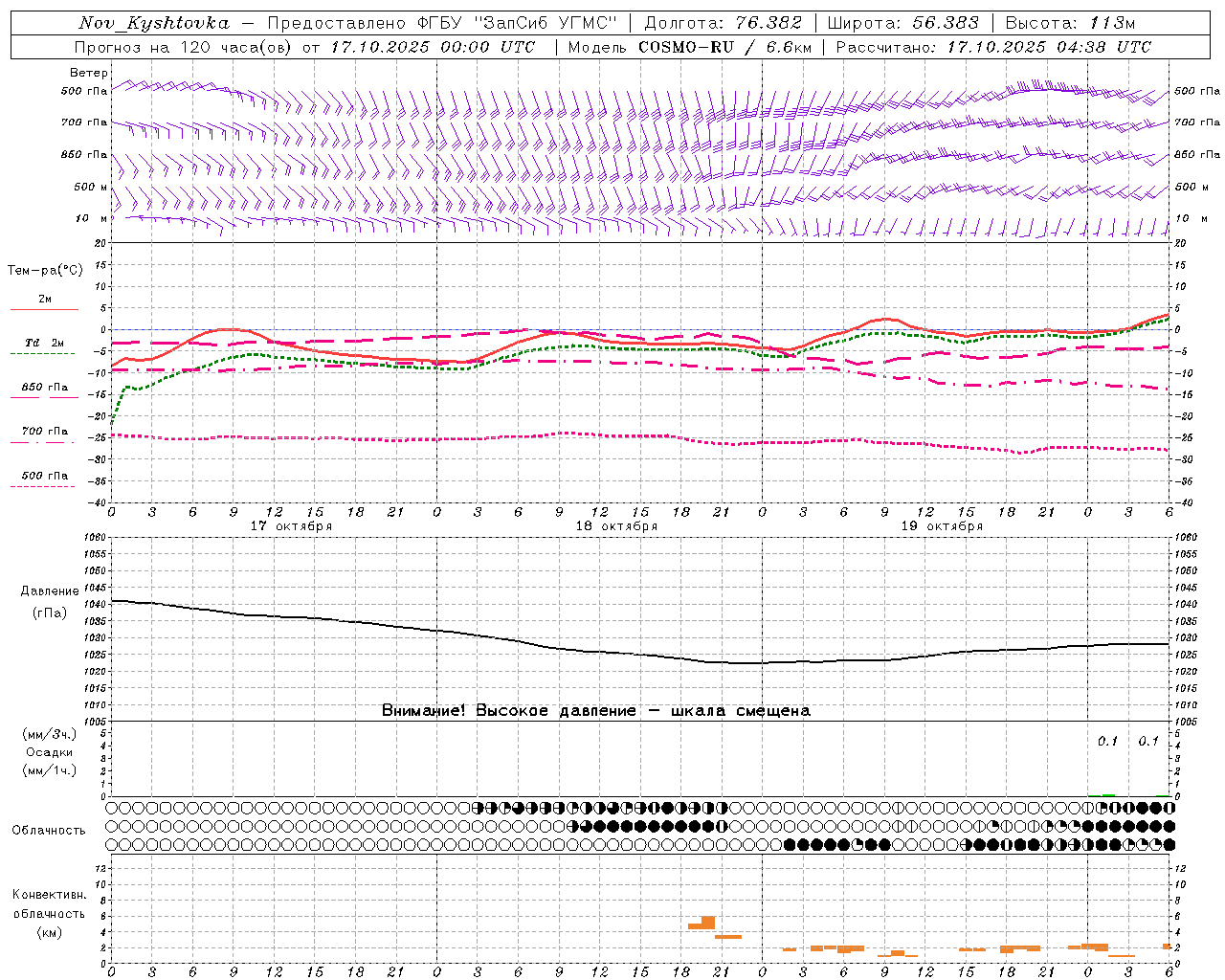Click the Широта: 56.383 value

[902, 23]
